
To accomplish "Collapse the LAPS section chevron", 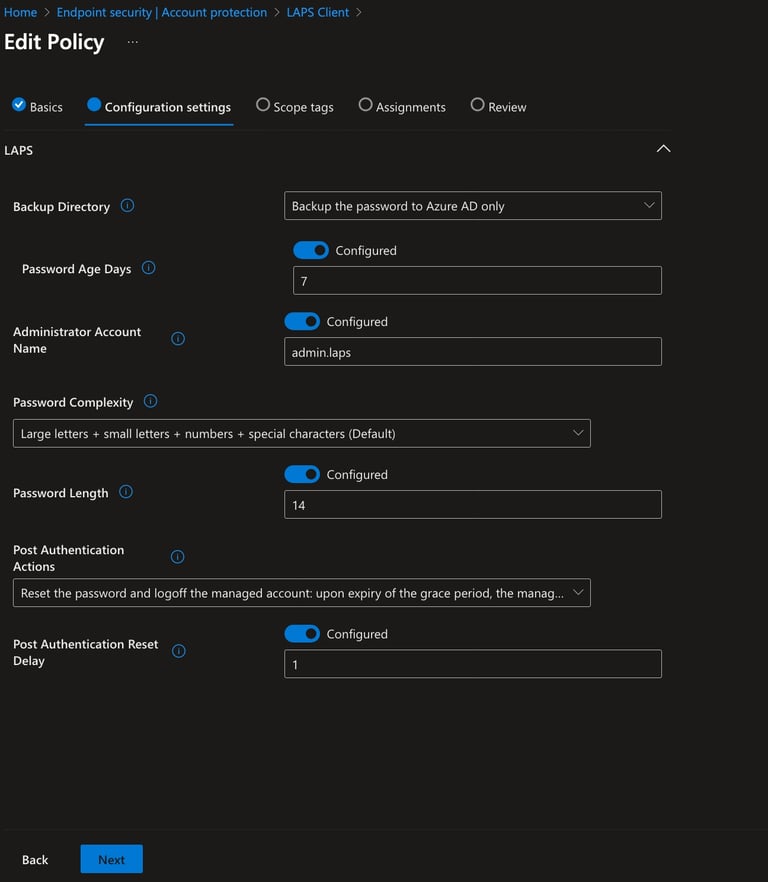I will pyautogui.click(x=663, y=149).
